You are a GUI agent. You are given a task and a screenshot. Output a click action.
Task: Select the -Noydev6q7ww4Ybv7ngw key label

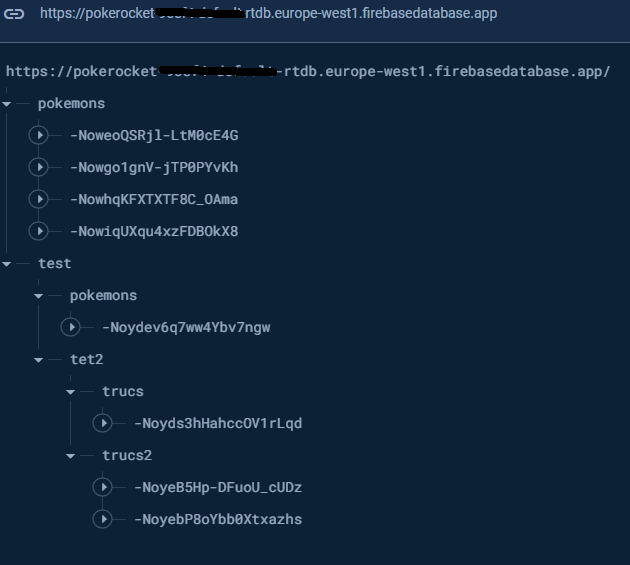coord(186,327)
